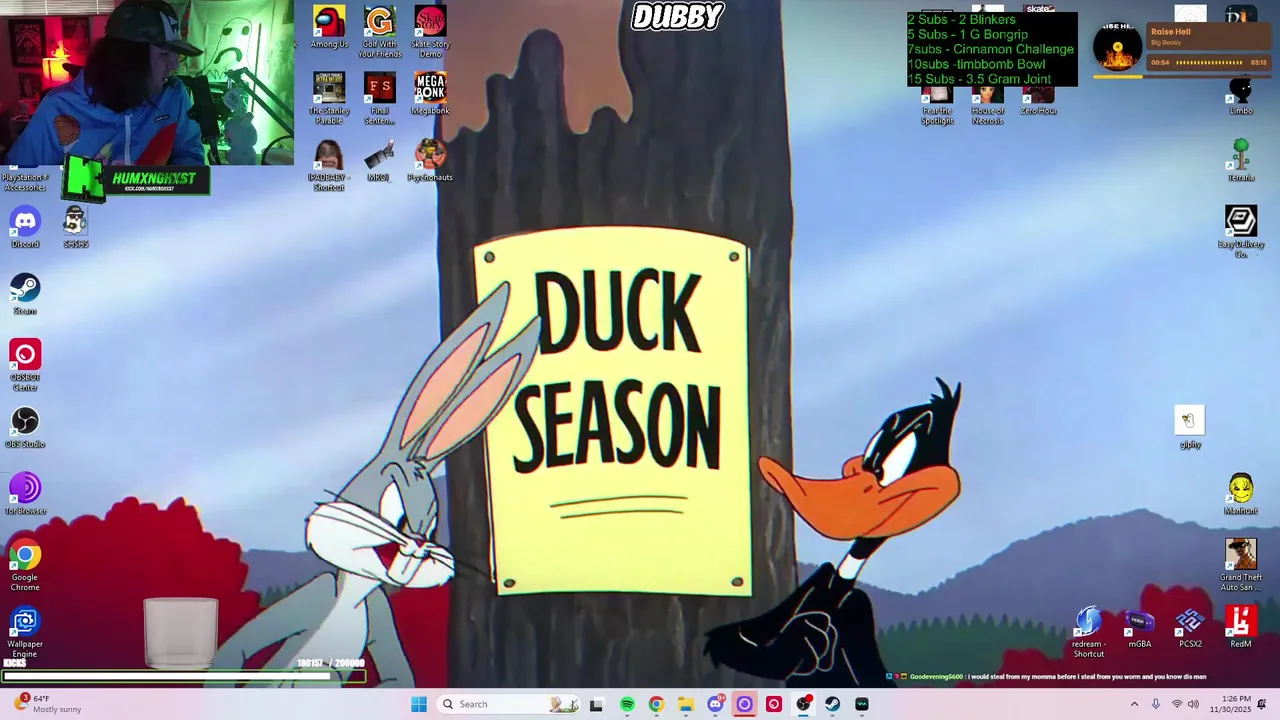Launch Steam from the desktop icon
1280x720 pixels.
(x=25, y=294)
